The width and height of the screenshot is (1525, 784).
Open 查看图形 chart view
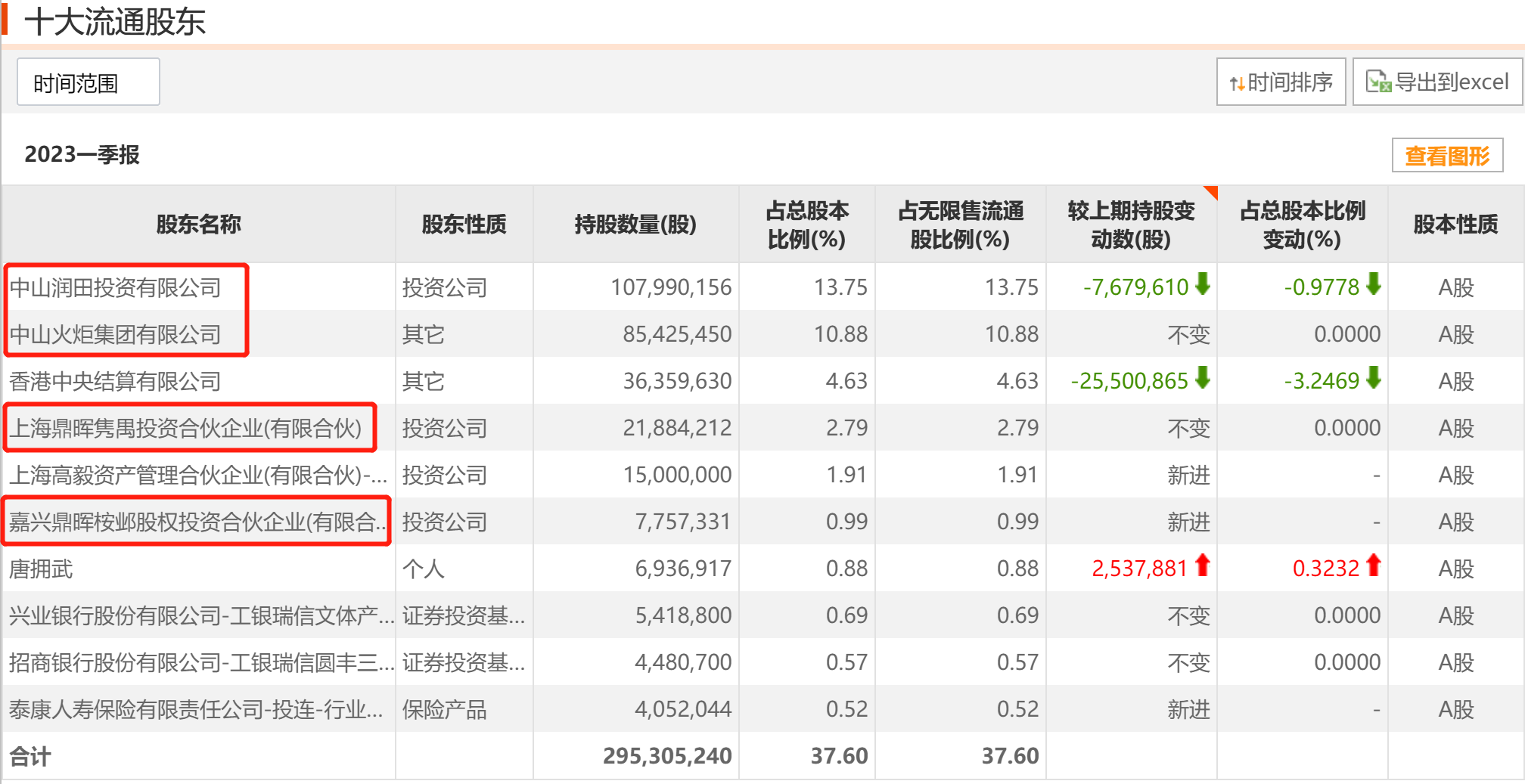click(1447, 155)
